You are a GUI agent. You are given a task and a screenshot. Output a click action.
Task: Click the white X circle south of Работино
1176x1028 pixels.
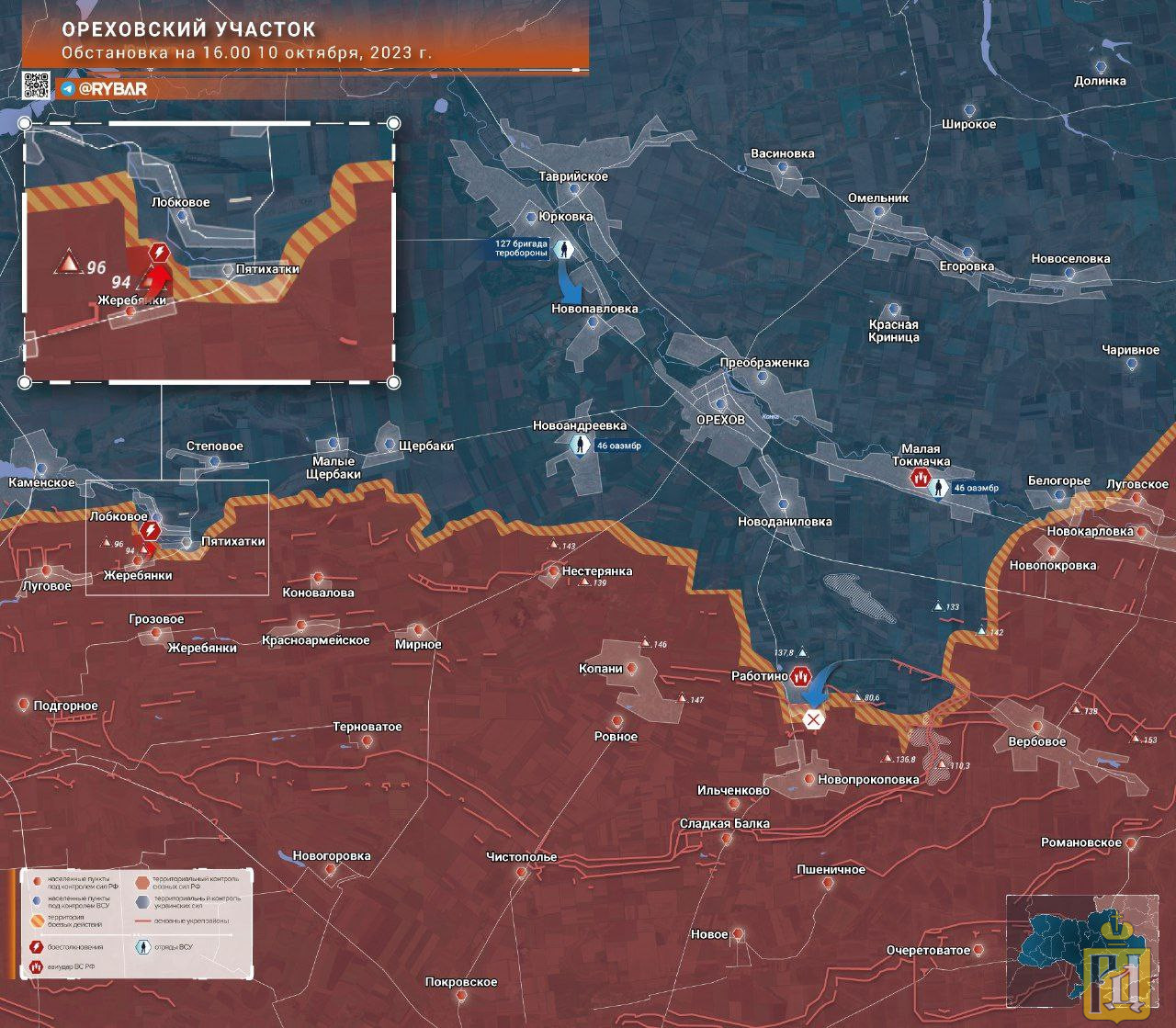813,719
